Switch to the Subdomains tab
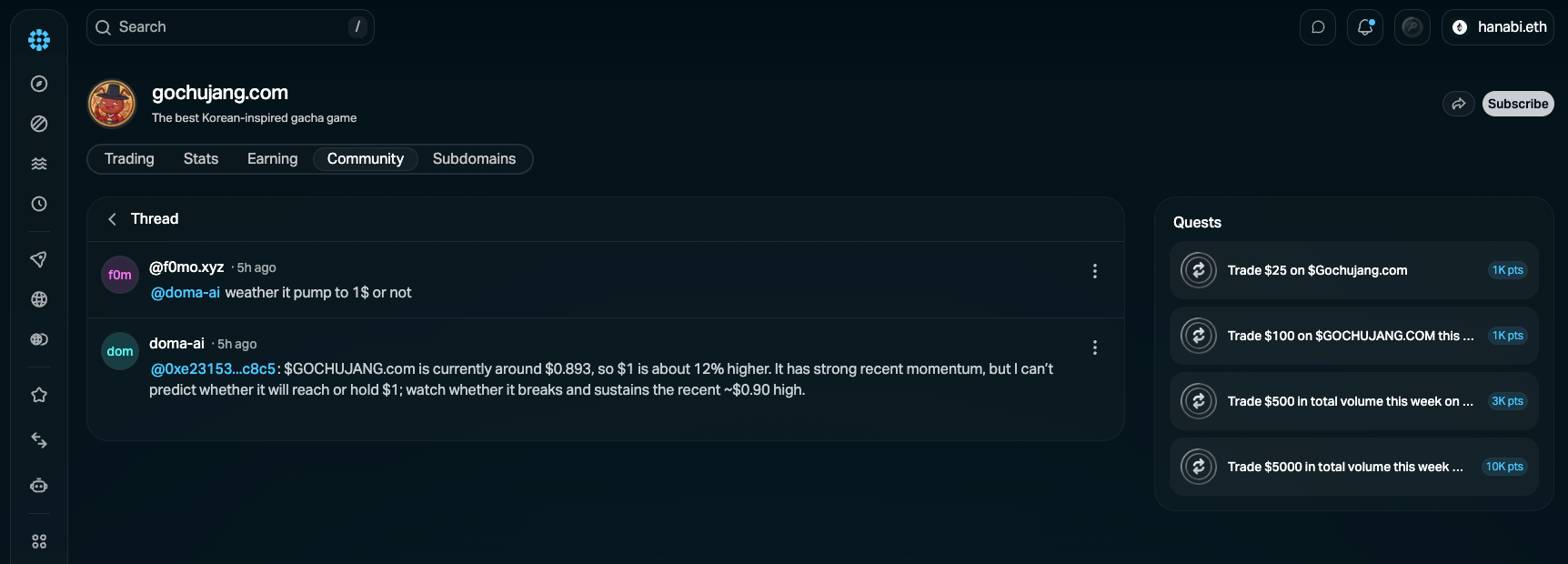The image size is (1568, 564). 474,159
